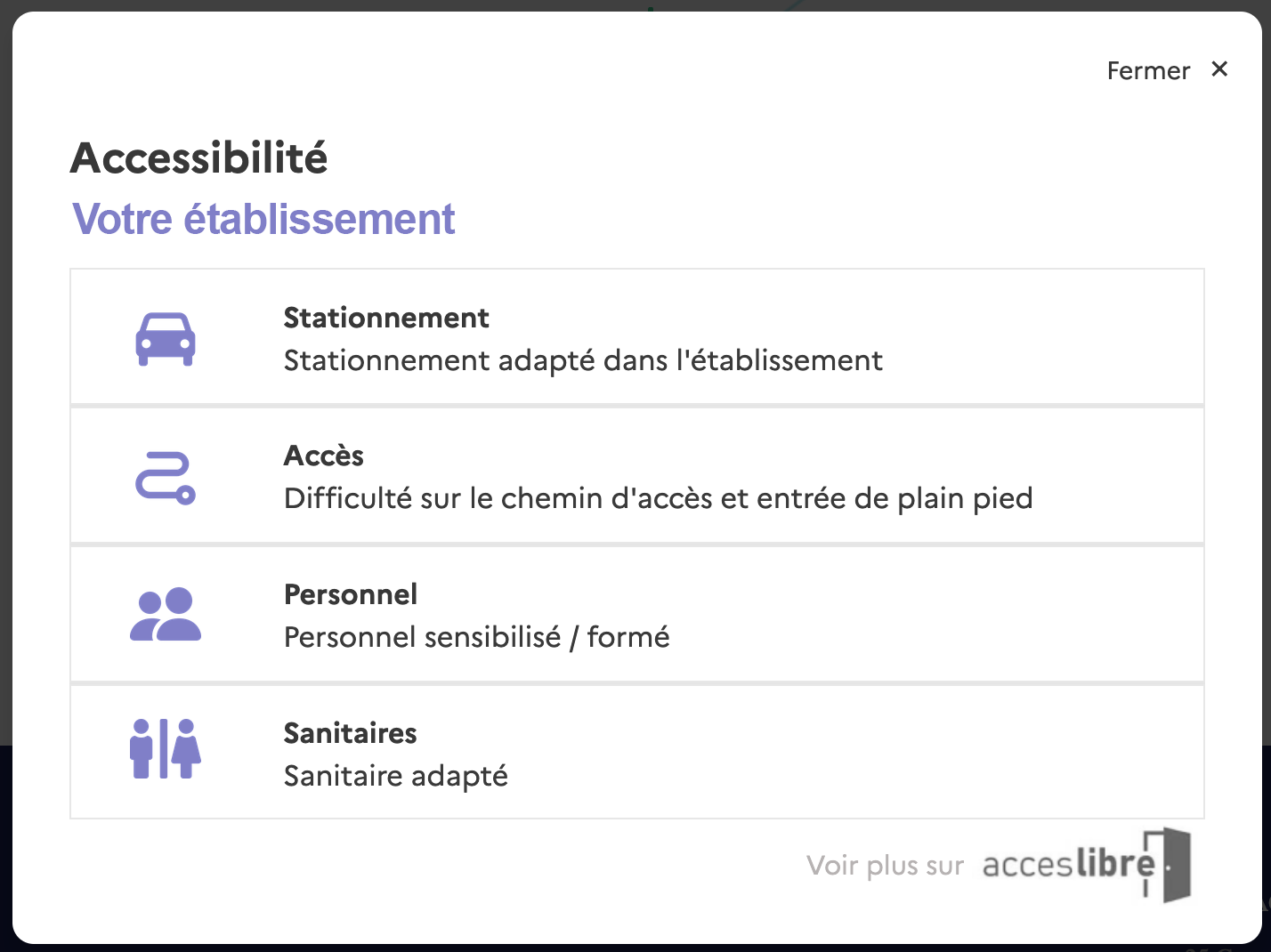Image resolution: width=1271 pixels, height=952 pixels.
Task: Click the "Sanitaire adapté" description
Action: coord(396,776)
